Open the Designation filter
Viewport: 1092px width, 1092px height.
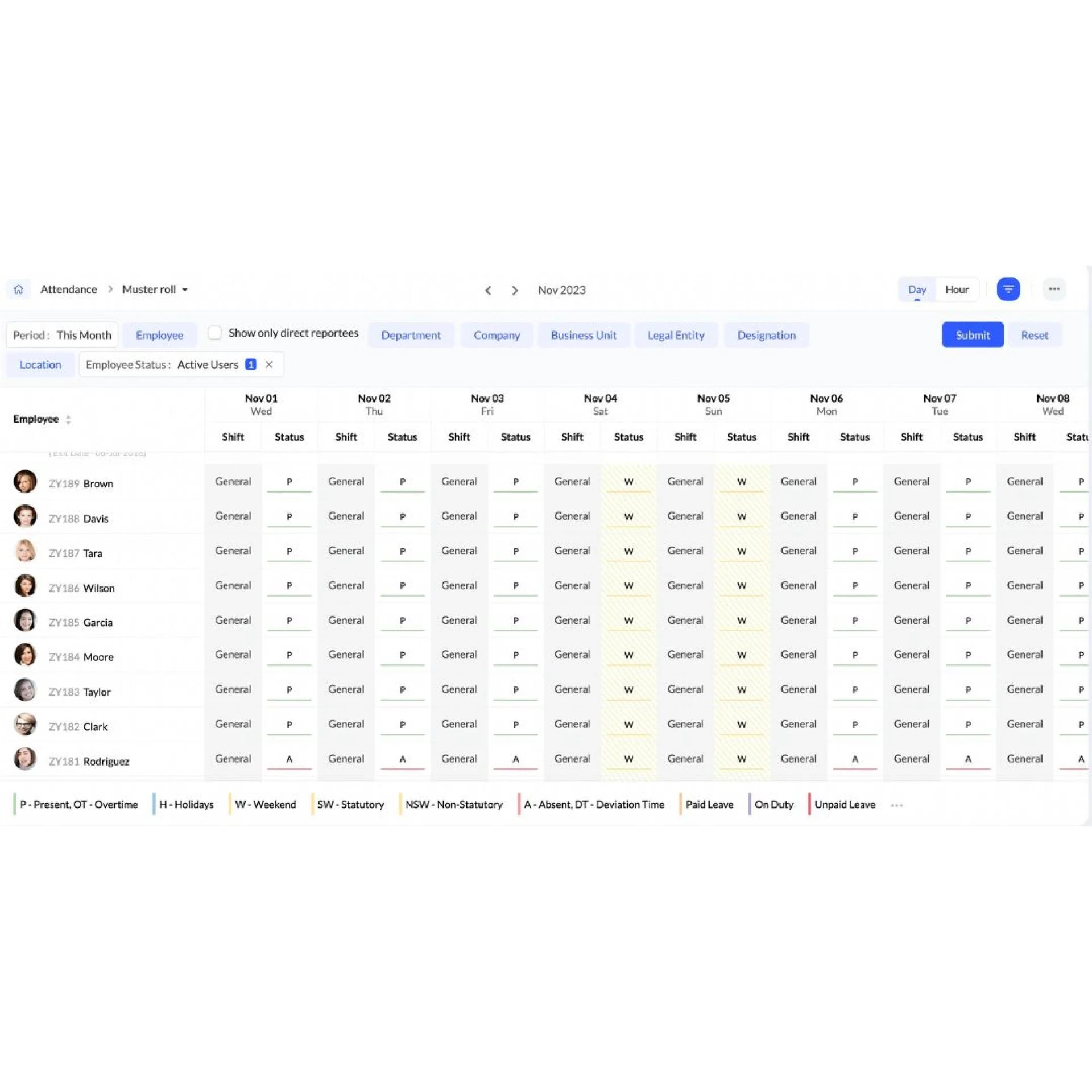[766, 335]
